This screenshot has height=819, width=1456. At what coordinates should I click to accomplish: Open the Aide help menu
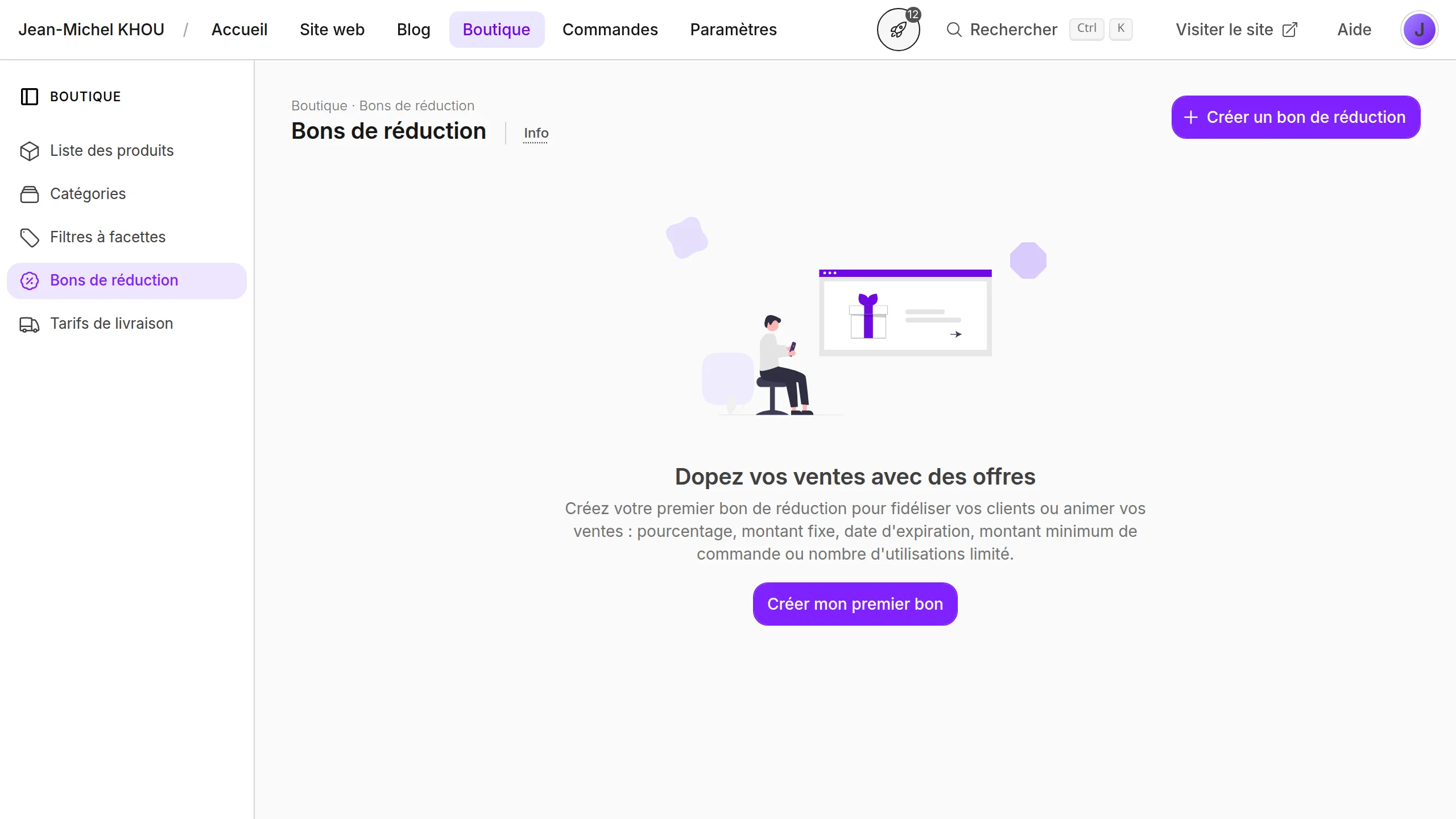pyautogui.click(x=1354, y=30)
